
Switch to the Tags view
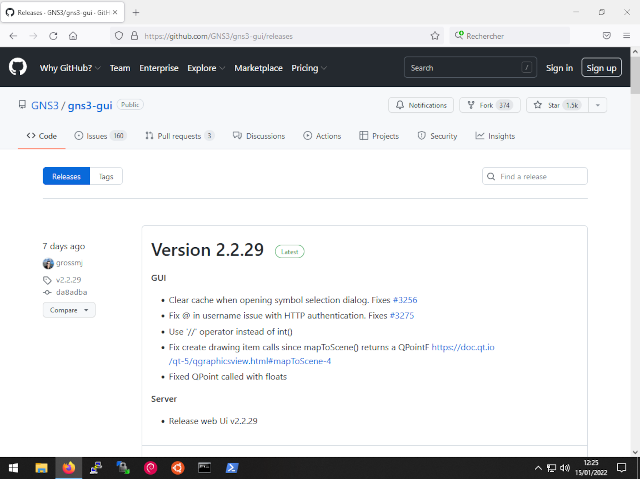tap(106, 176)
